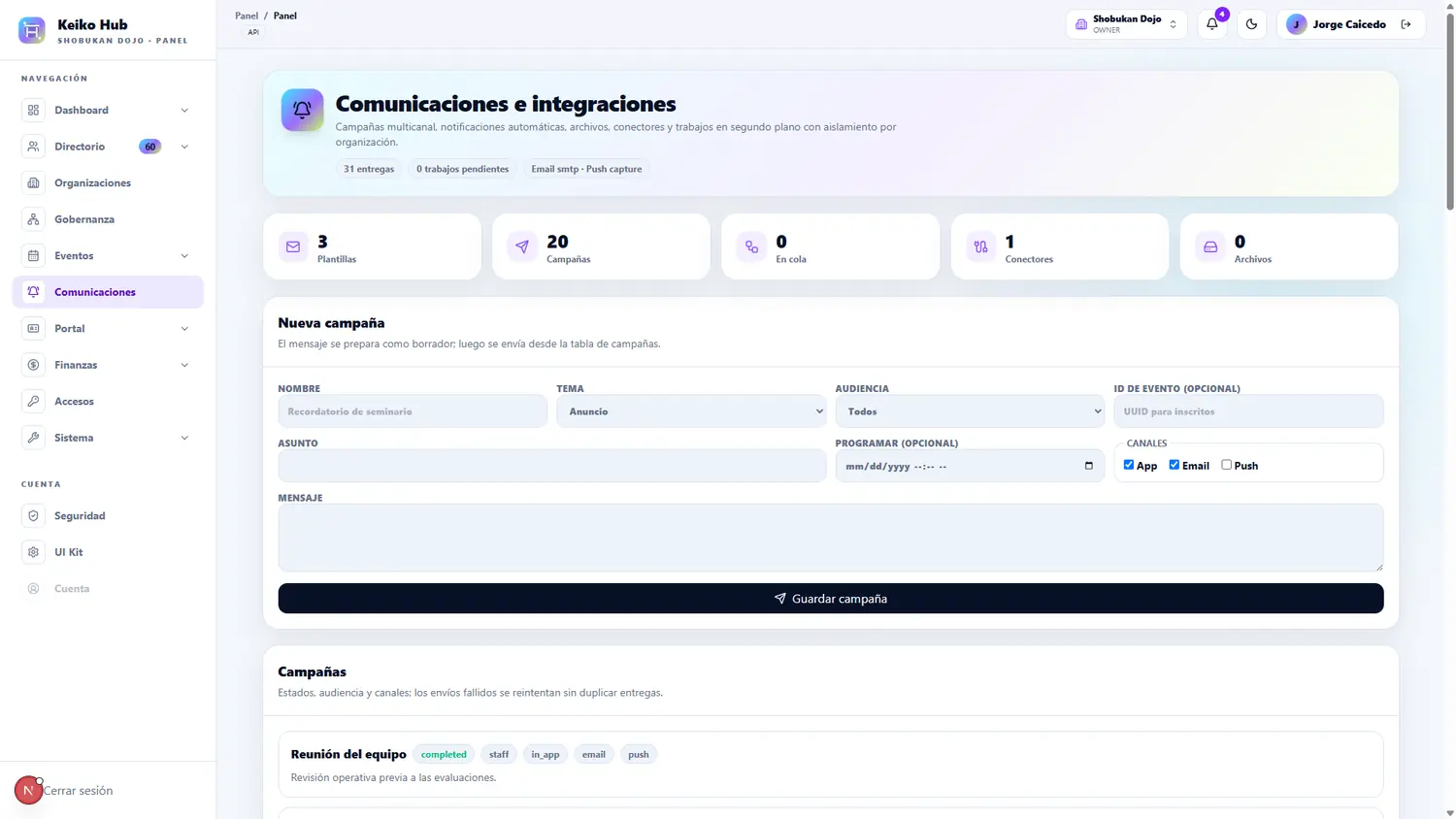The width and height of the screenshot is (1456, 819).
Task: Uncheck the App channel checkbox
Action: 1129,465
